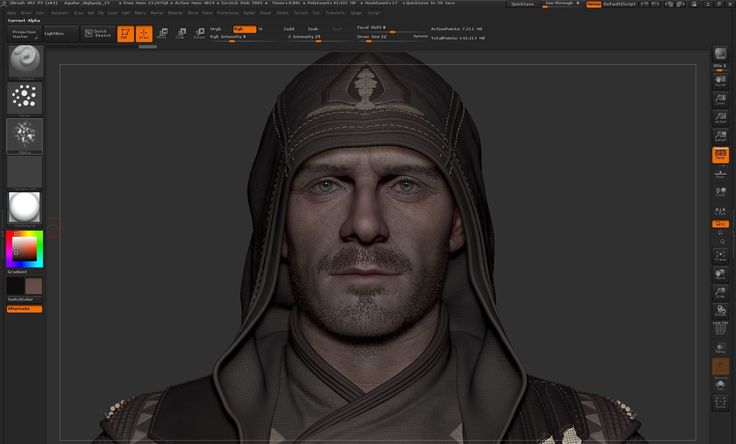Open the current alpha thumbnail

point(24,136)
